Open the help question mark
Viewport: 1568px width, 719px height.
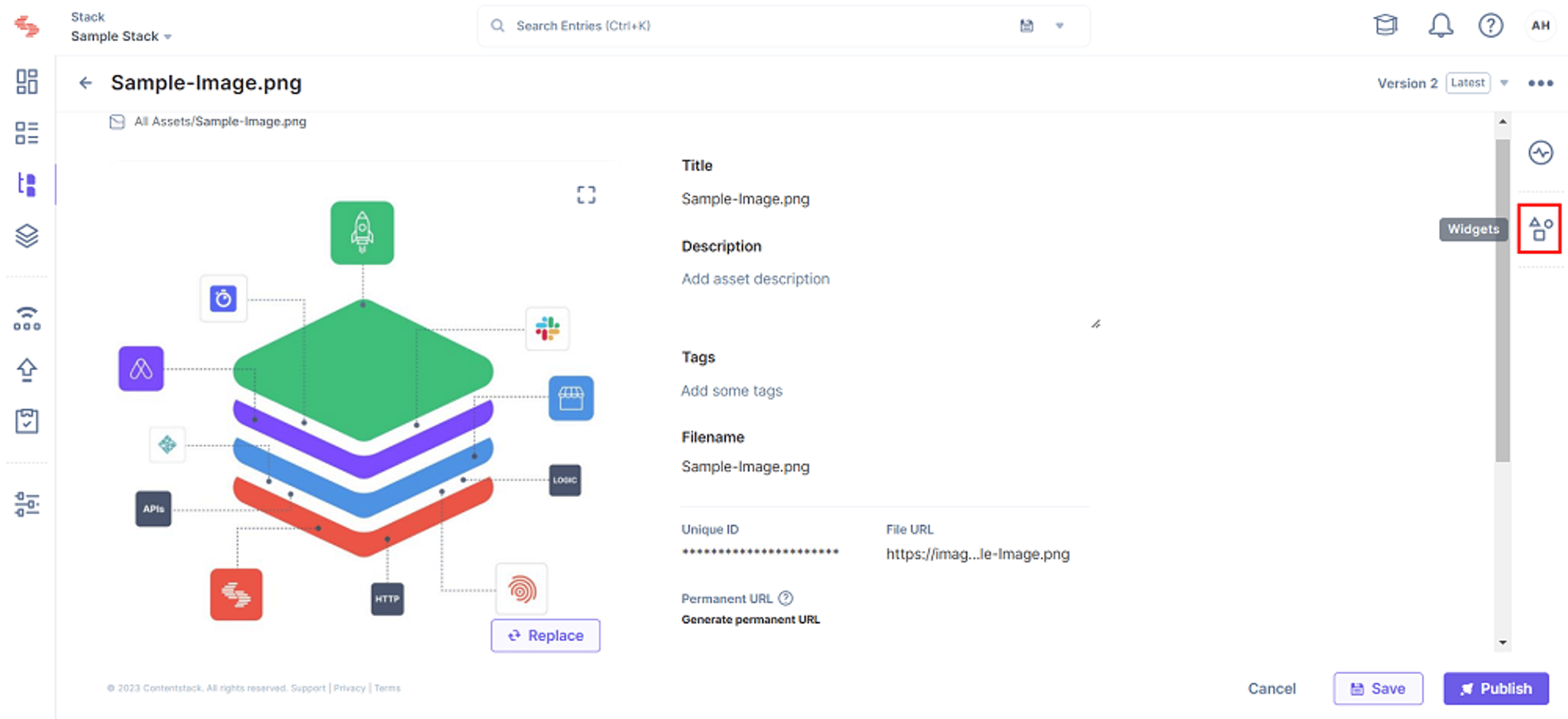coord(1491,26)
